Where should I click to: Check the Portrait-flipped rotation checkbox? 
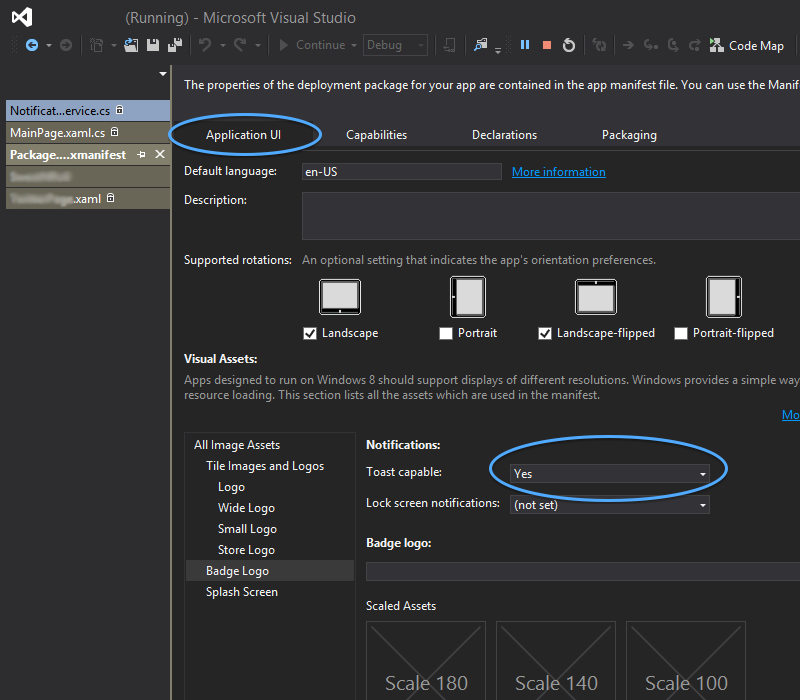[x=681, y=333]
